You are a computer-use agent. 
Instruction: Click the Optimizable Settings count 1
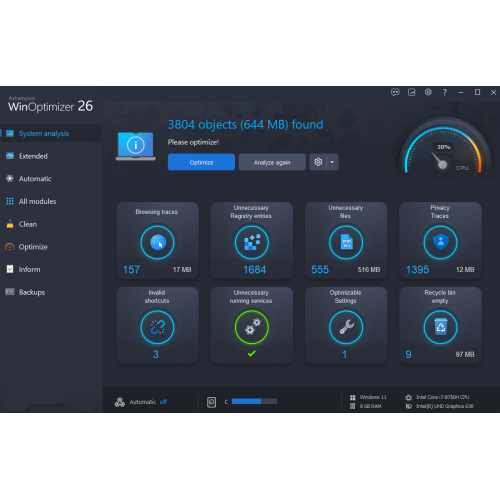pos(345,354)
